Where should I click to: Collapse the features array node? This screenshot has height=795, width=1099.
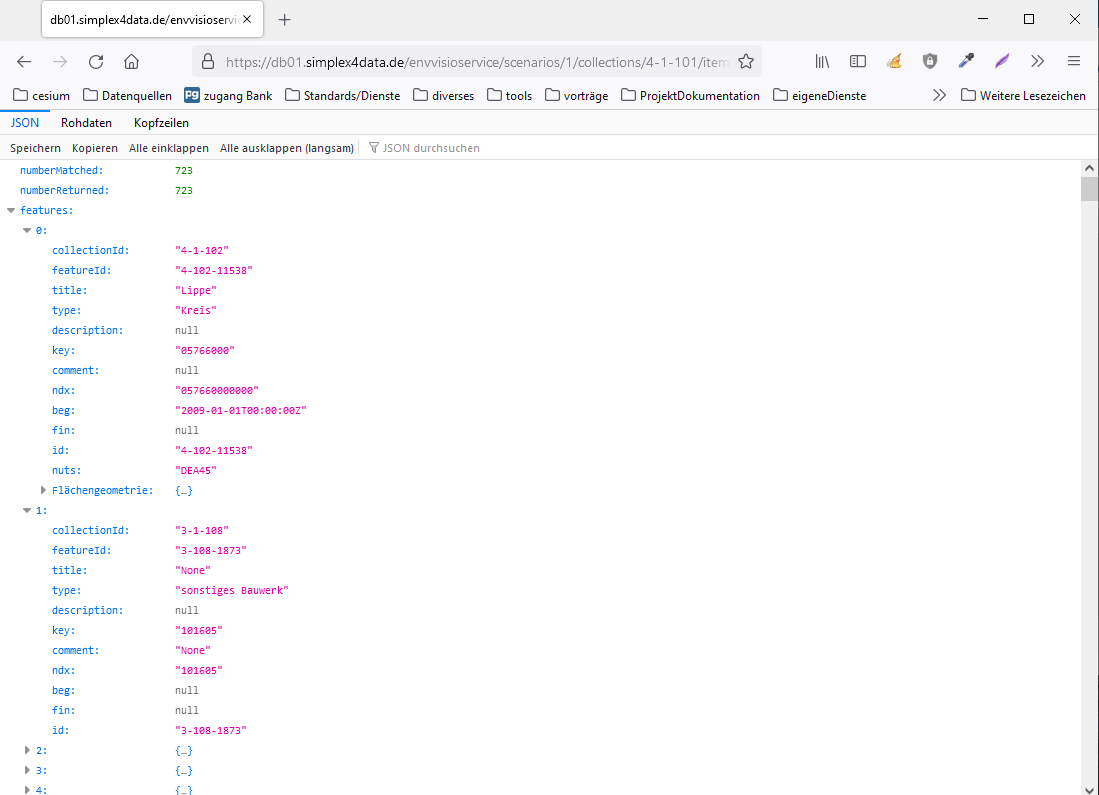tap(11, 211)
